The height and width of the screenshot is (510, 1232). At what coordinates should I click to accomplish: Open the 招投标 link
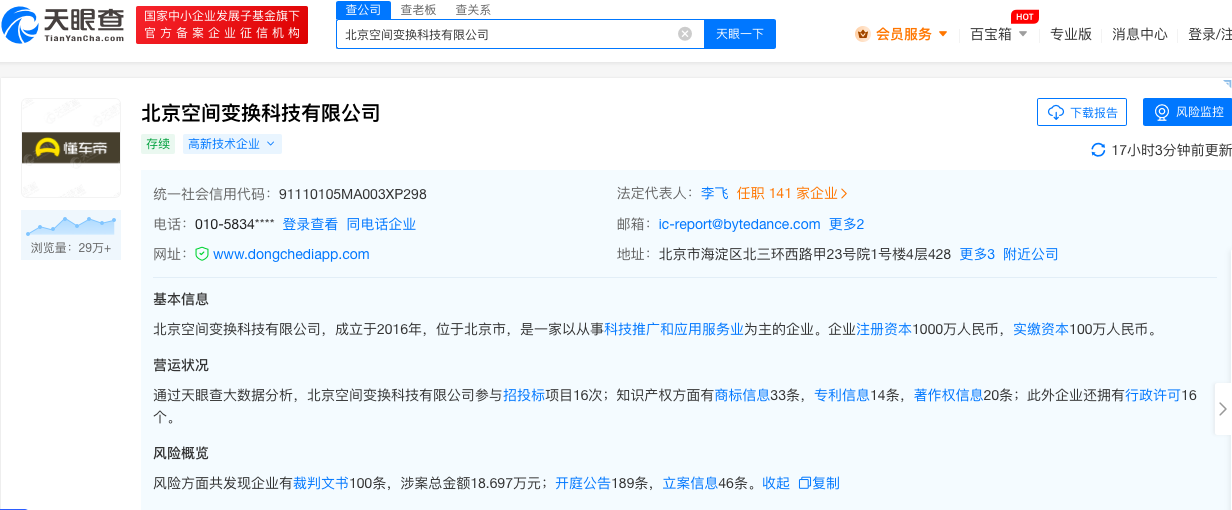click(x=524, y=394)
